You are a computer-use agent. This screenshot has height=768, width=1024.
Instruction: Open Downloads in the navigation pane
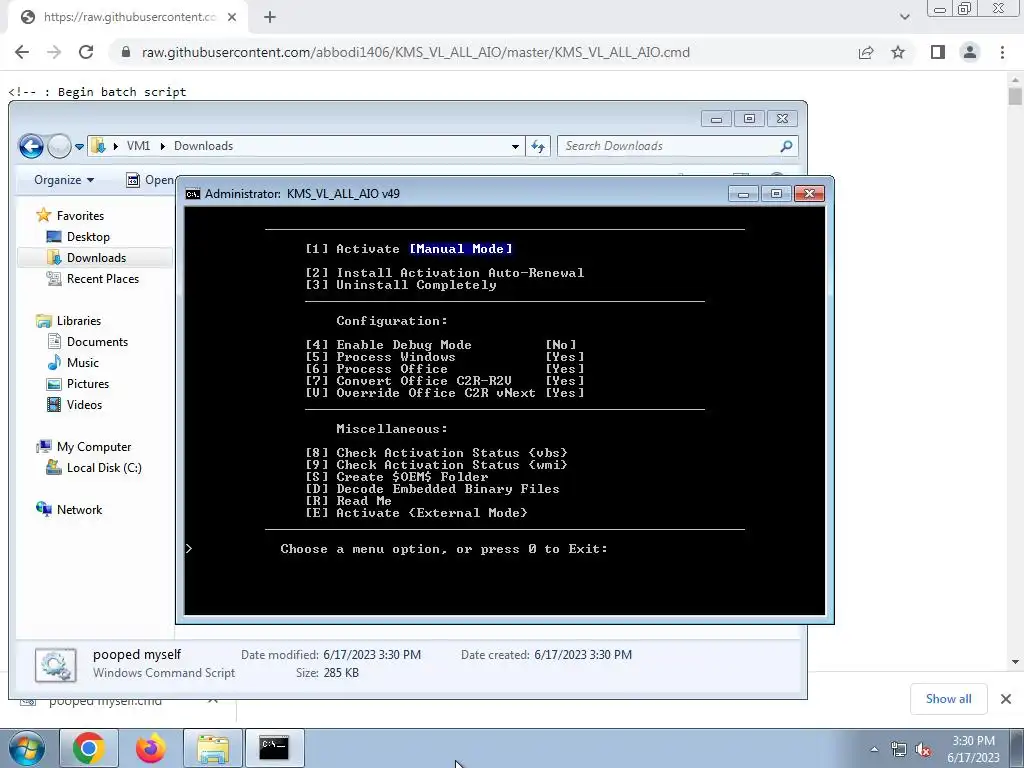(96, 257)
